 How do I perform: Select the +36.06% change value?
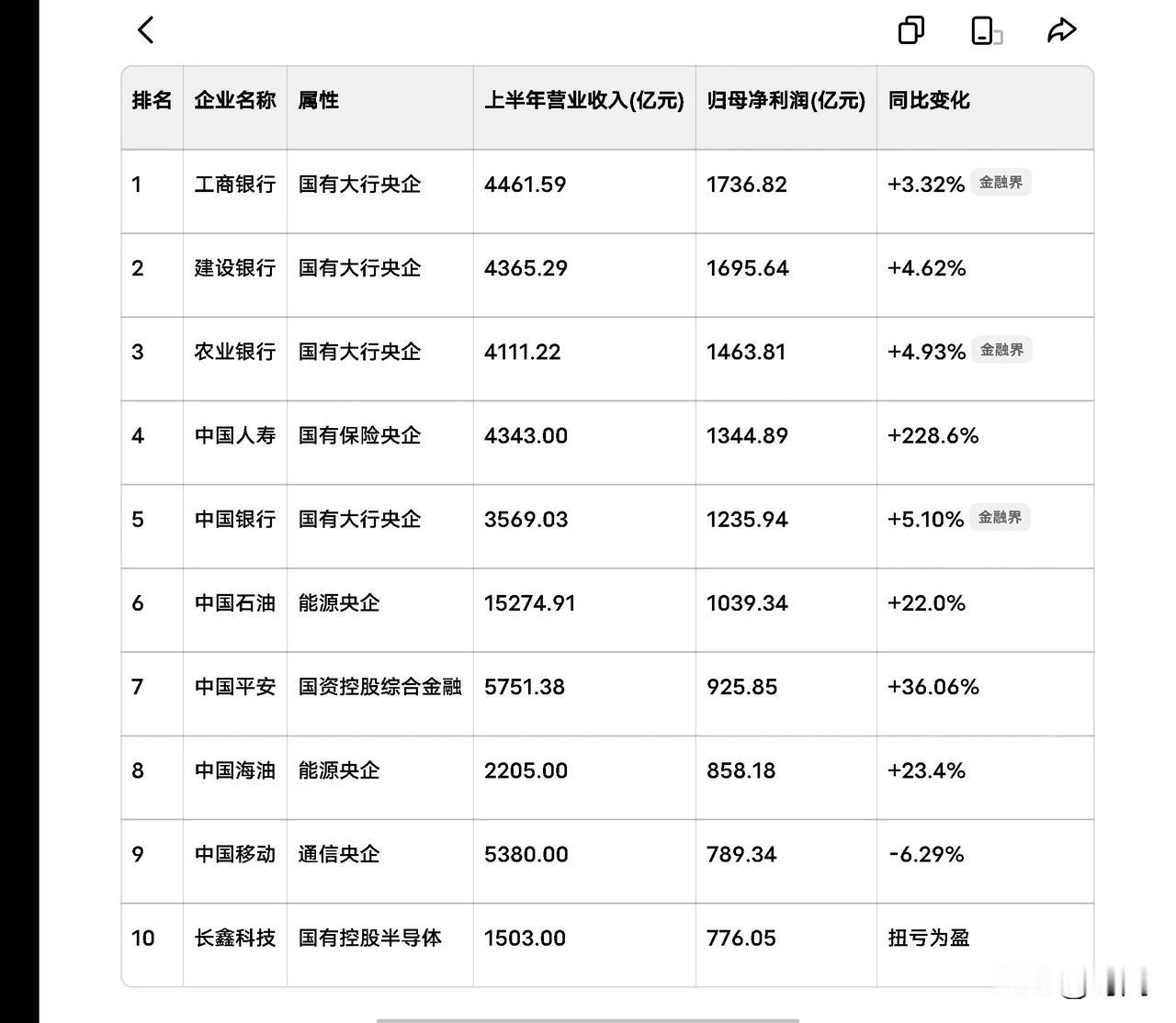(933, 687)
